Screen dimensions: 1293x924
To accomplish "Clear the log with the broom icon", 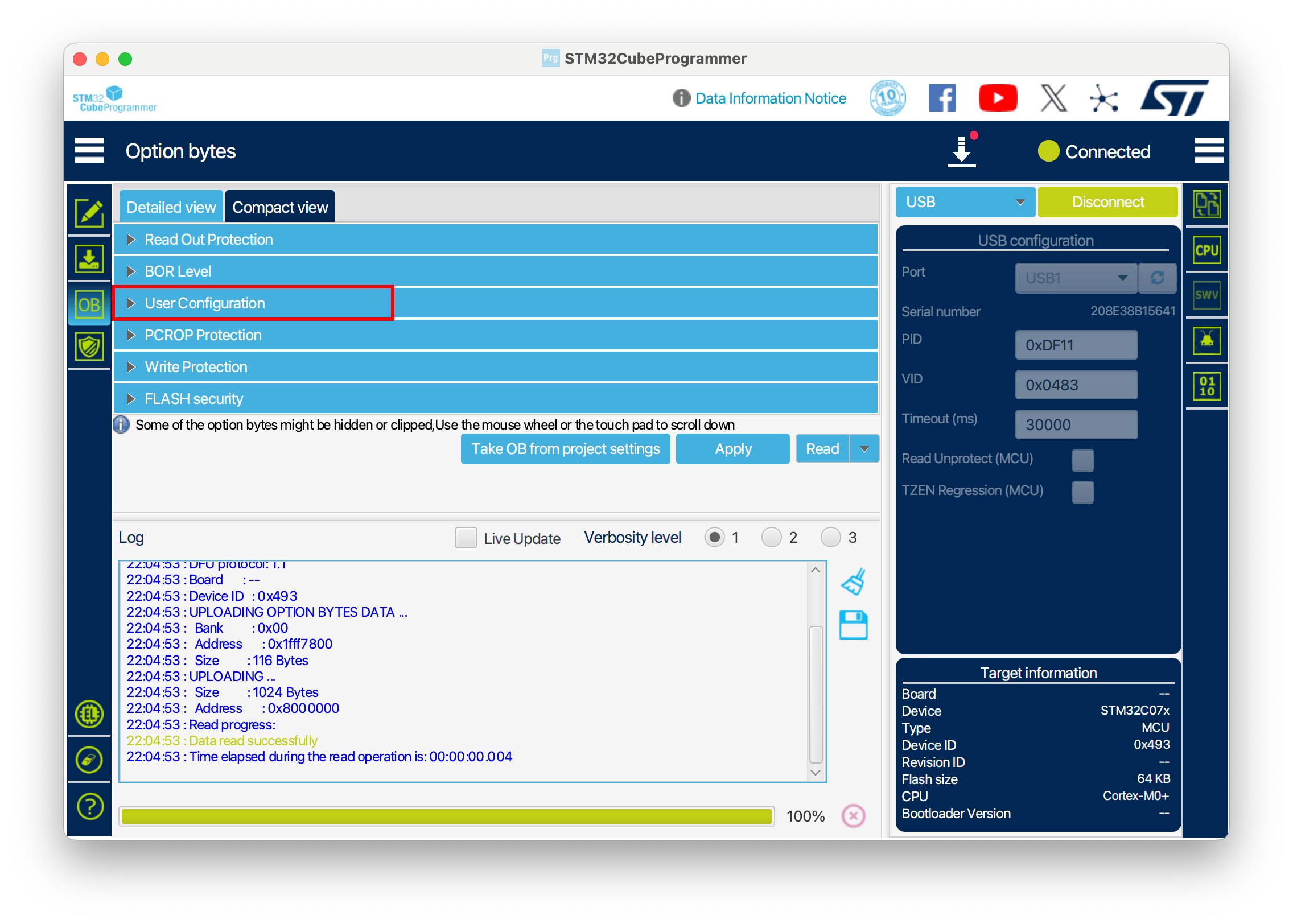I will click(852, 581).
